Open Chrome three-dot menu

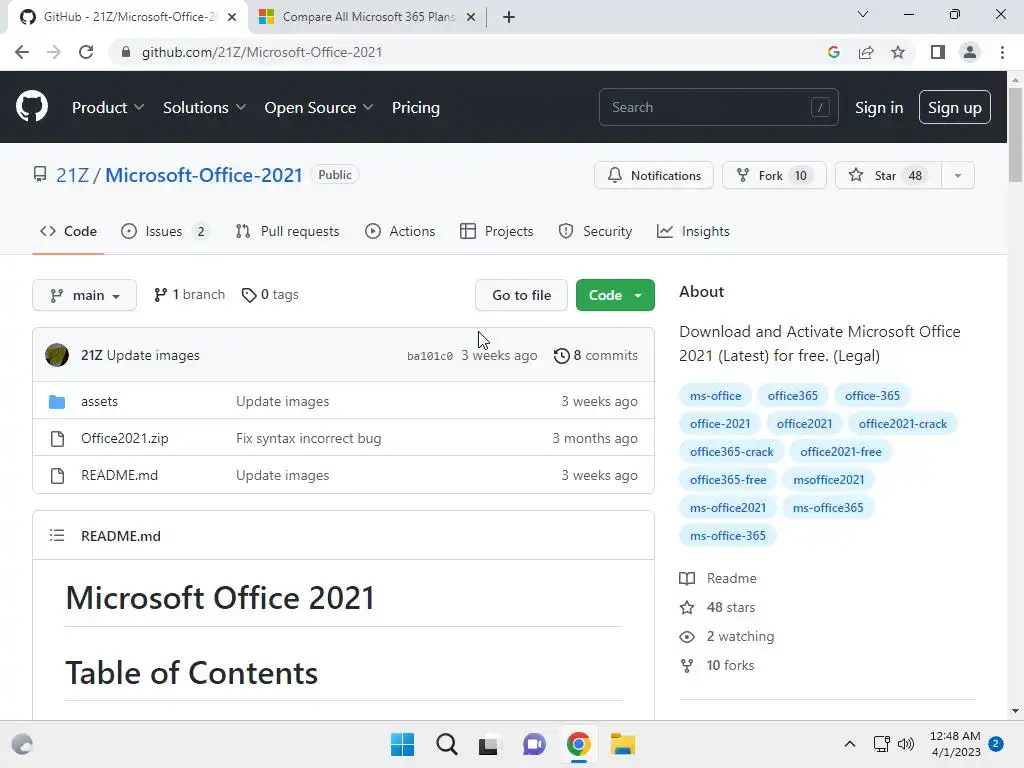[1002, 52]
